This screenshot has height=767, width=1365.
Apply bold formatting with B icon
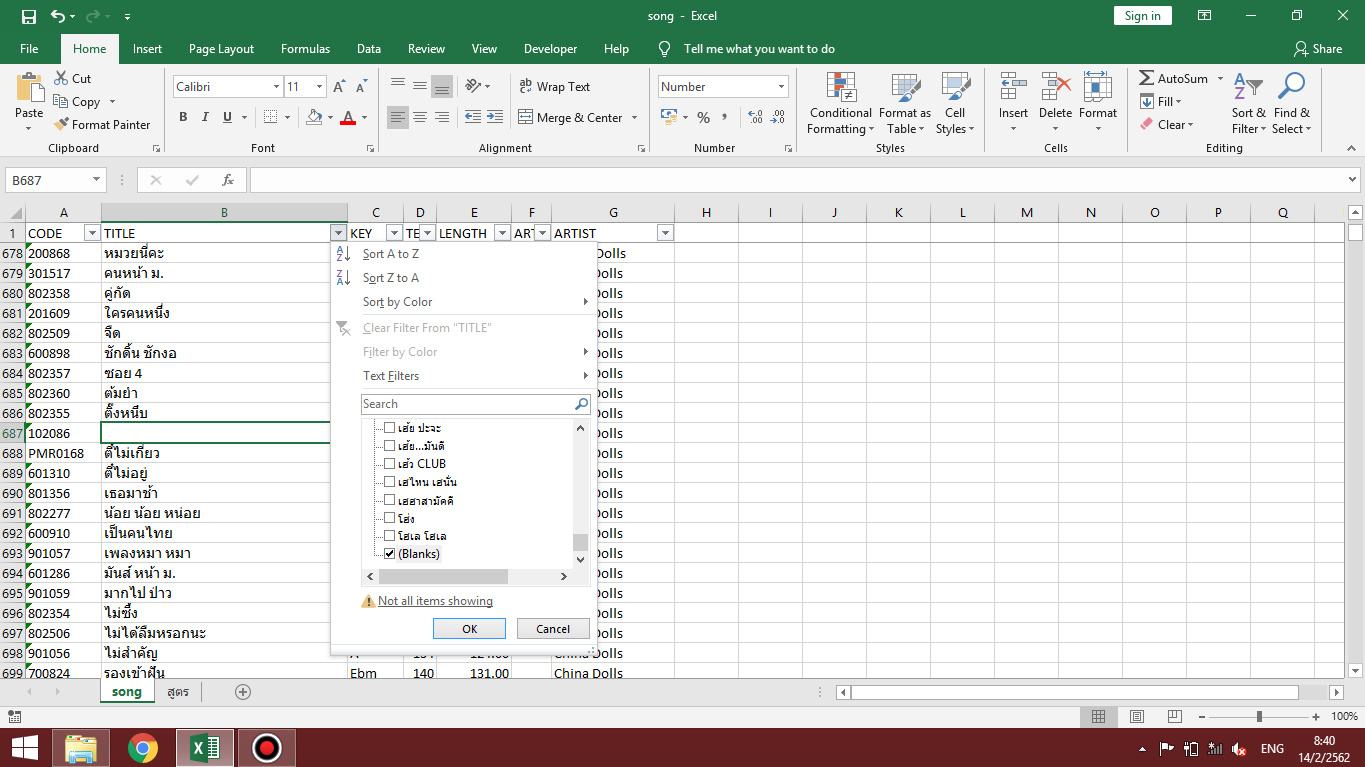point(183,117)
